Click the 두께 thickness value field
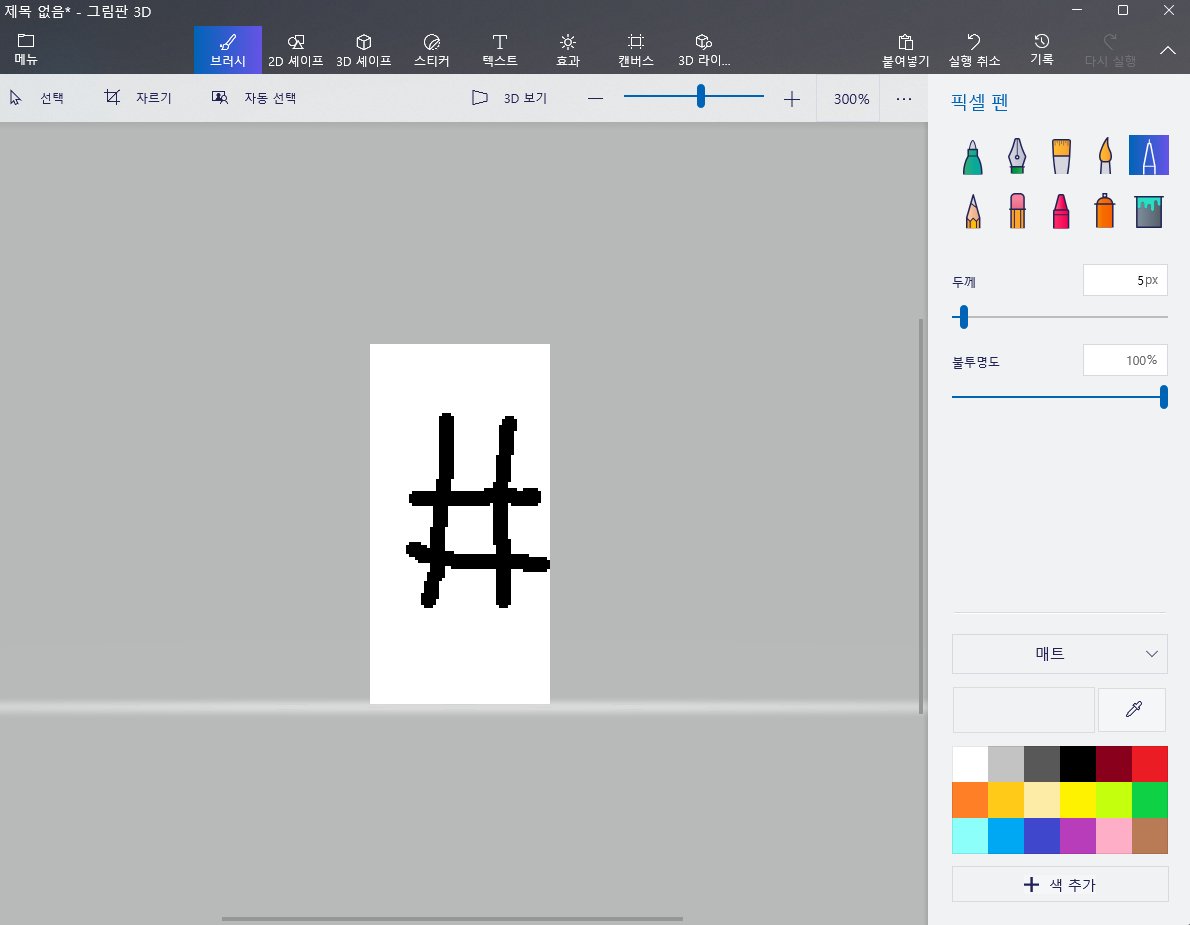 tap(1125, 280)
